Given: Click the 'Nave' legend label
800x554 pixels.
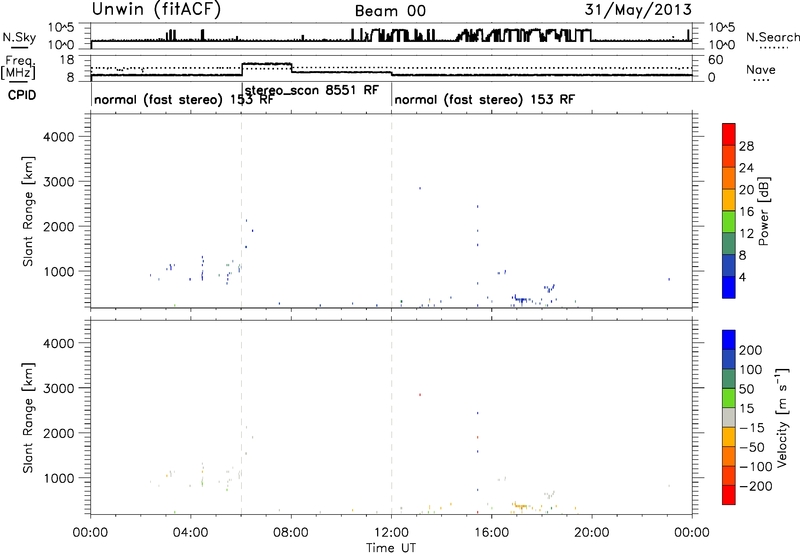Looking at the screenshot, I should pos(761,70).
